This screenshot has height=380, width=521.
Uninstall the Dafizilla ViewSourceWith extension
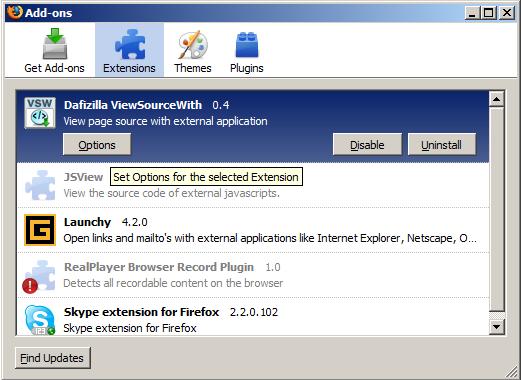click(x=442, y=145)
